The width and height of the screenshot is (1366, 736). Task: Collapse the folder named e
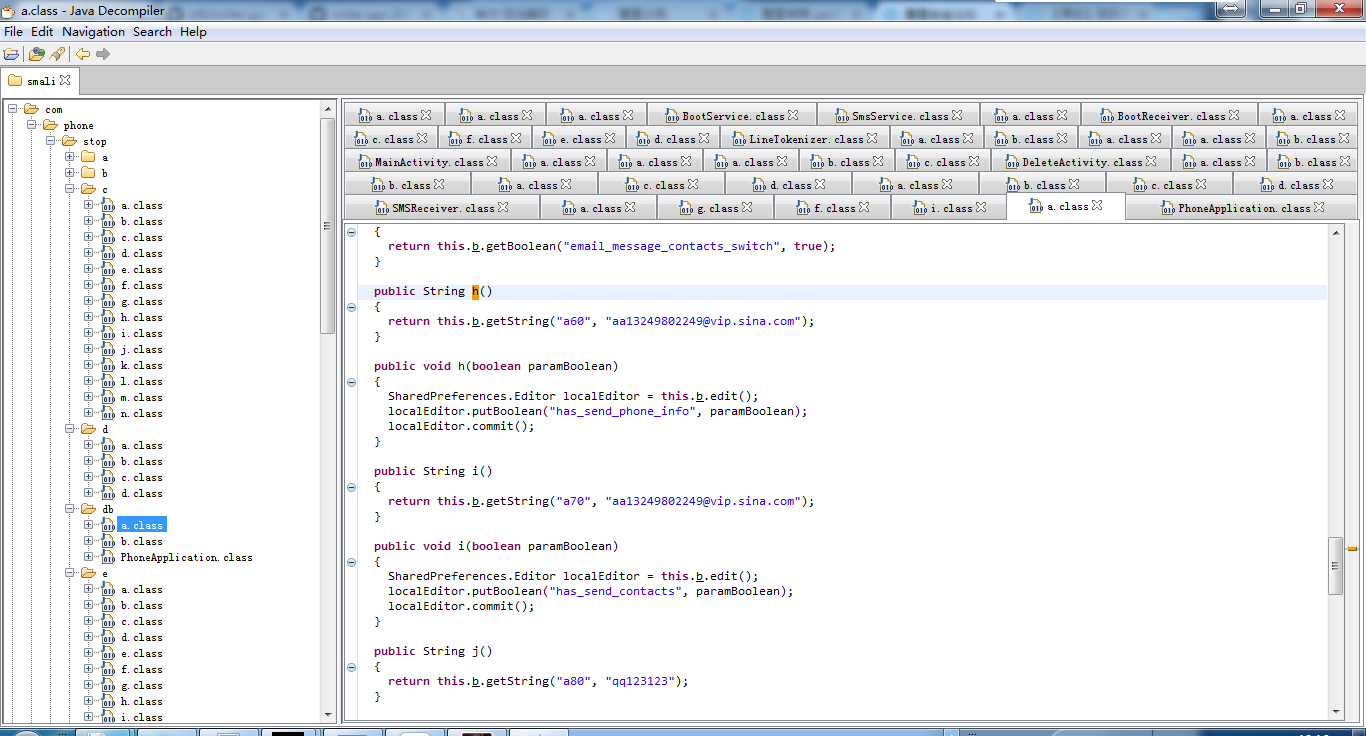70,573
